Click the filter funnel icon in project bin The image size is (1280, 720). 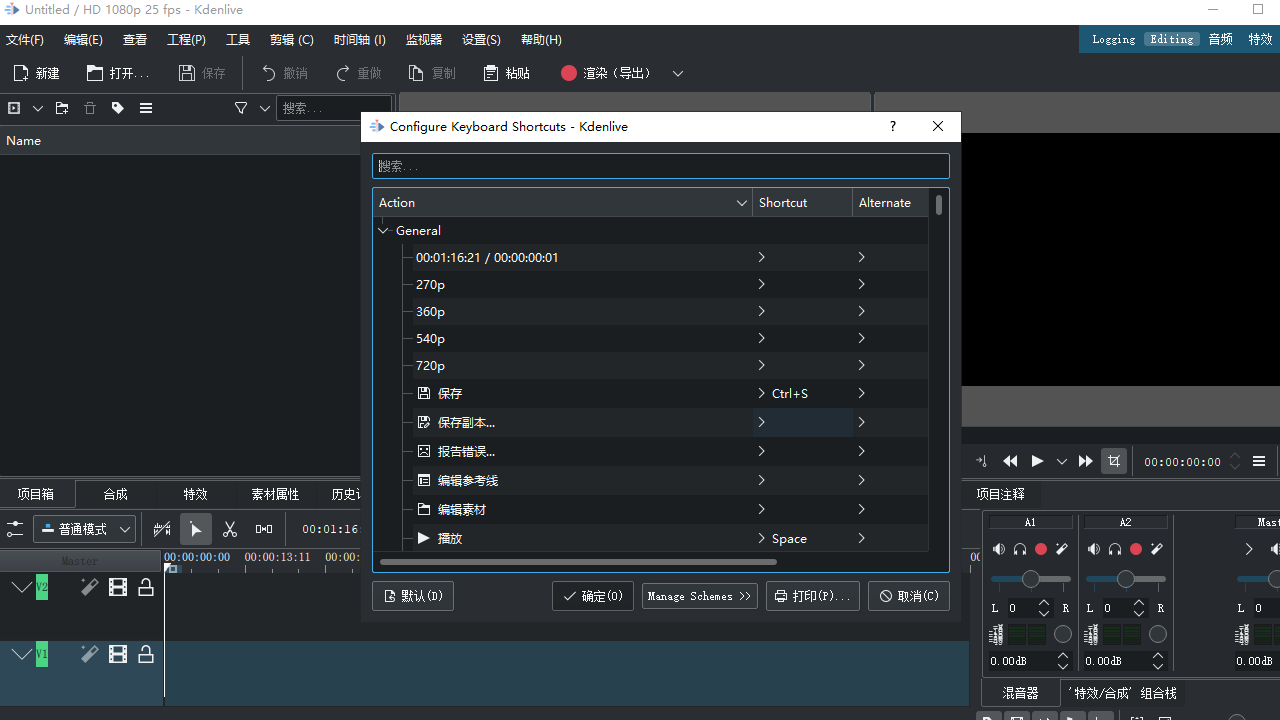[241, 108]
